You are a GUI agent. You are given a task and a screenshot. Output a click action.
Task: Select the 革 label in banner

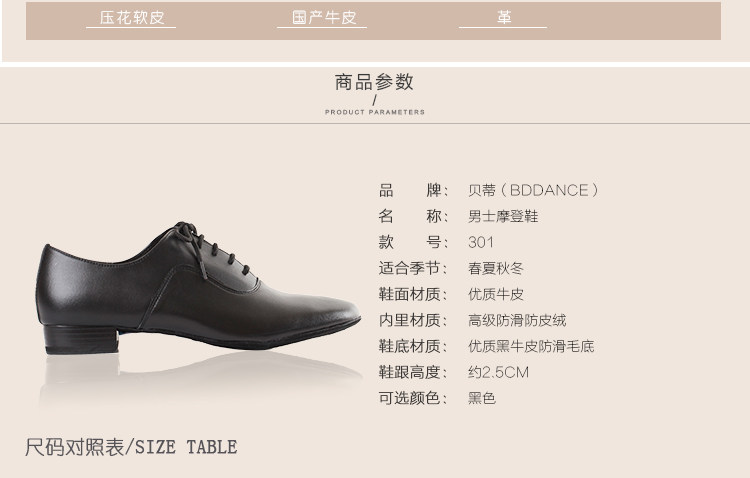[504, 18]
